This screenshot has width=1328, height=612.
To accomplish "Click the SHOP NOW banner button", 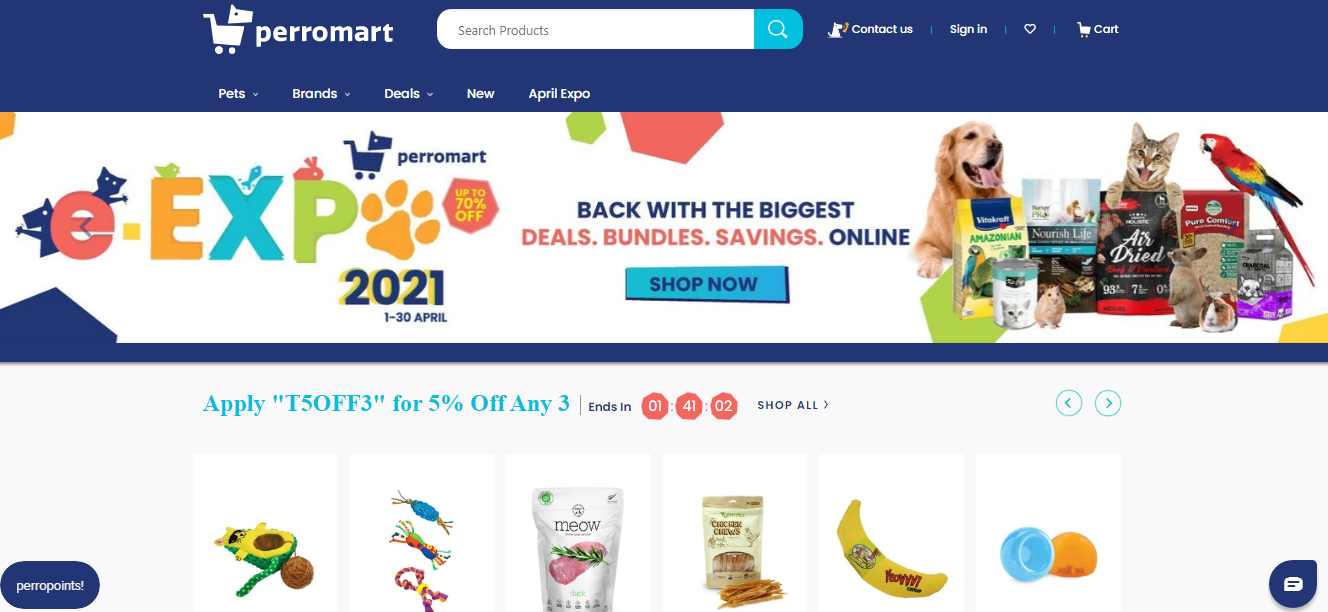I will (707, 284).
